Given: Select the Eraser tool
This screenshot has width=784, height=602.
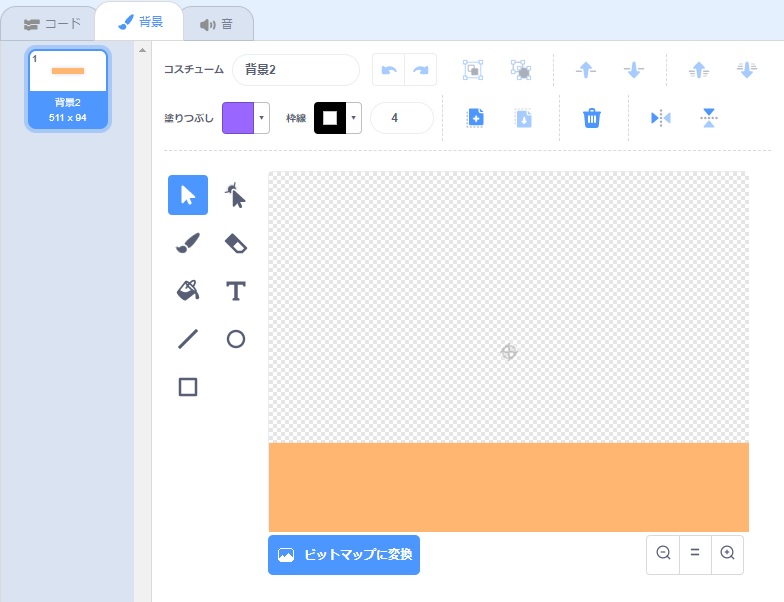Looking at the screenshot, I should click(236, 243).
